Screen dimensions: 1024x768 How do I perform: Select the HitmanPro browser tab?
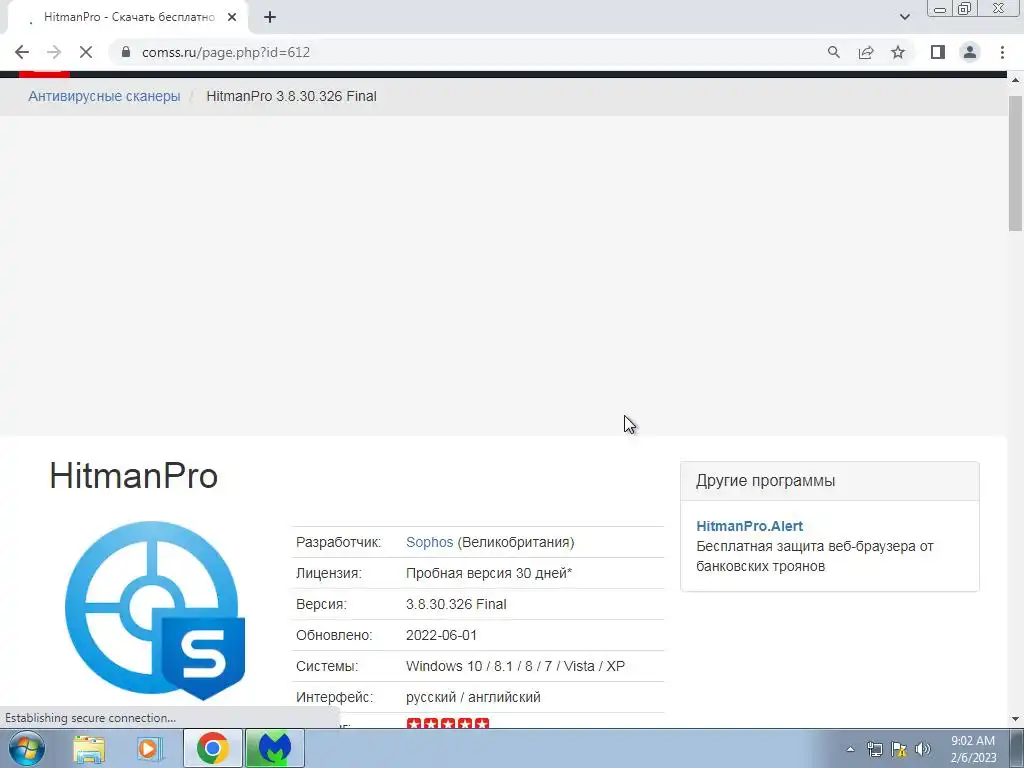pyautogui.click(x=126, y=18)
